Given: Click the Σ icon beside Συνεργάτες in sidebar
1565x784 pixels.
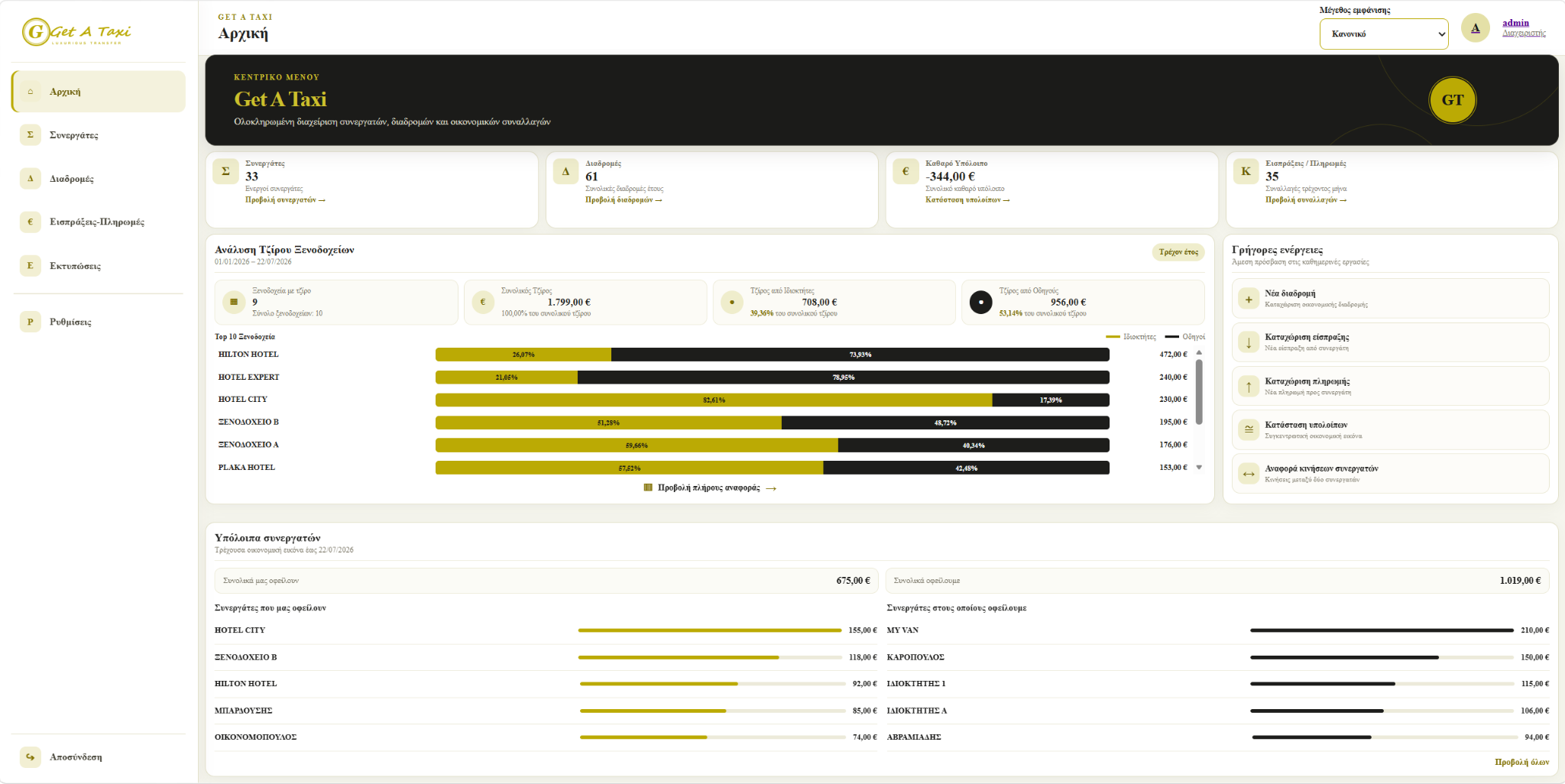Looking at the screenshot, I should tap(31, 134).
